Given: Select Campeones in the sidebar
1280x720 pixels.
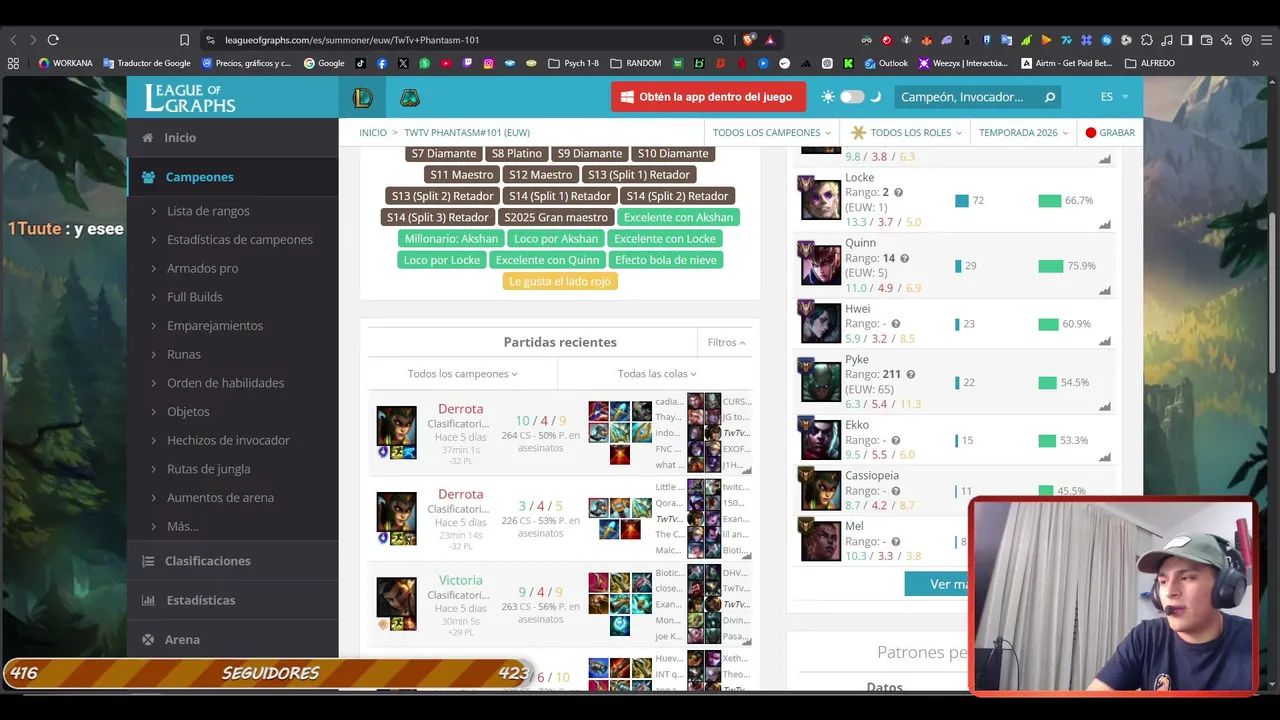Looking at the screenshot, I should (233, 177).
